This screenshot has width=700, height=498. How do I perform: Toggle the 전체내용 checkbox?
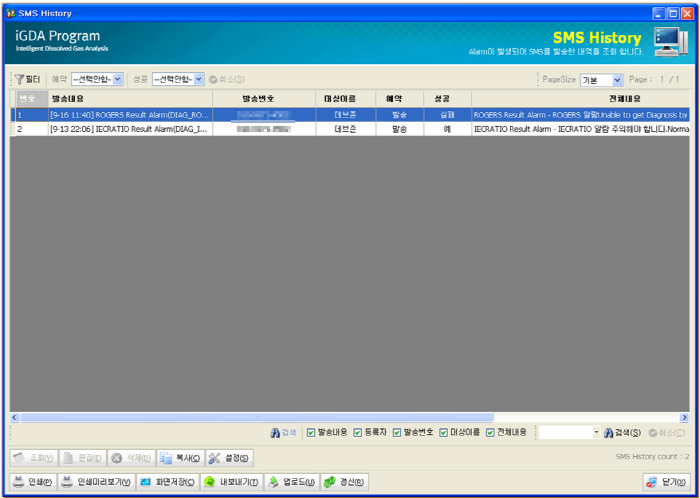490,433
